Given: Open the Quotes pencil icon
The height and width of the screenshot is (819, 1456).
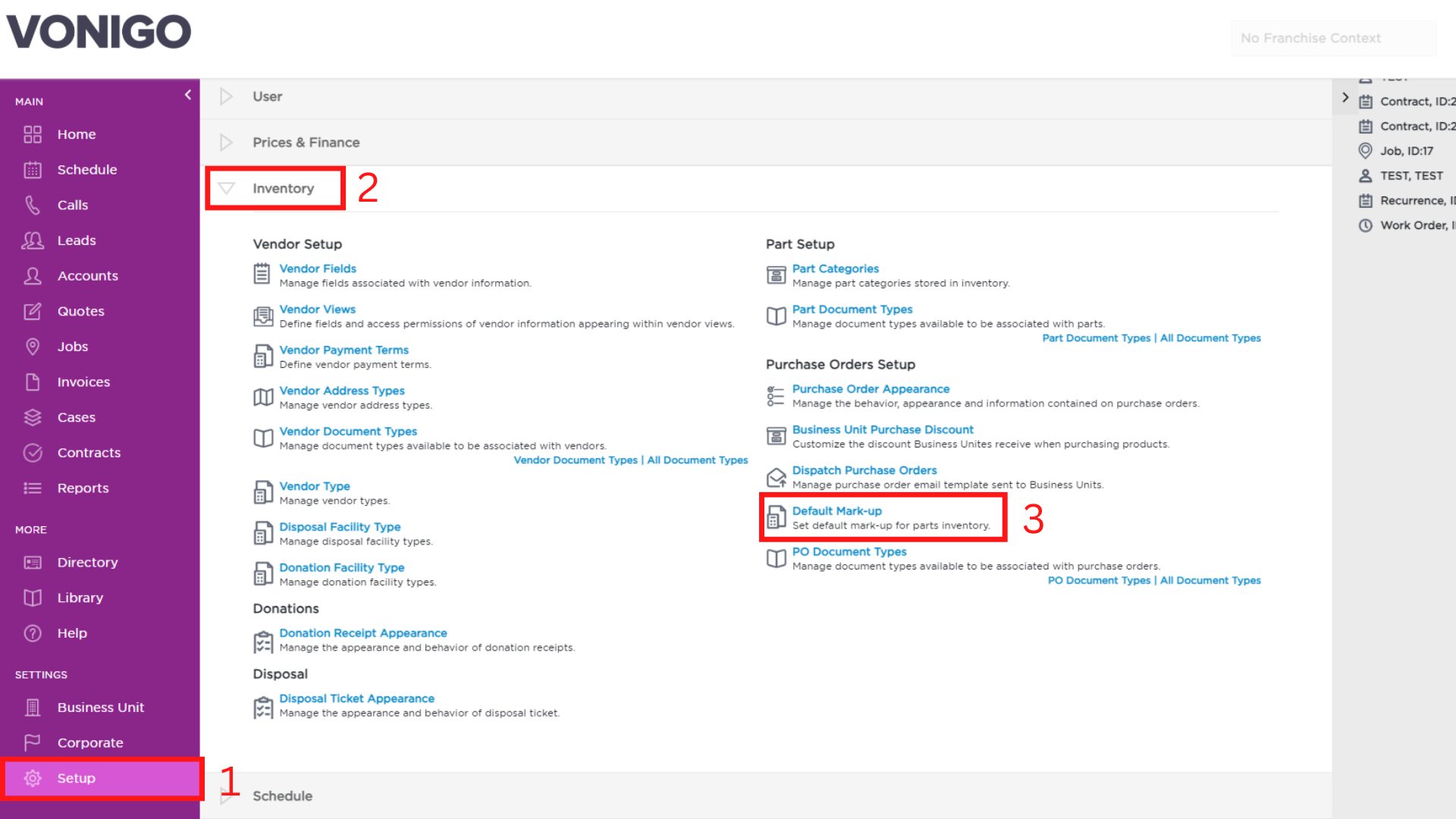Looking at the screenshot, I should tap(32, 311).
